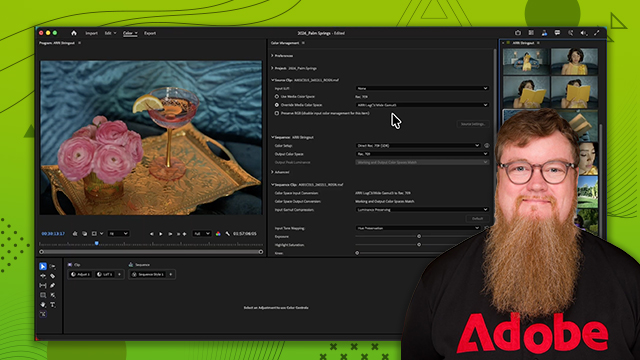Click the playhead marker on program ruler

pos(97,243)
